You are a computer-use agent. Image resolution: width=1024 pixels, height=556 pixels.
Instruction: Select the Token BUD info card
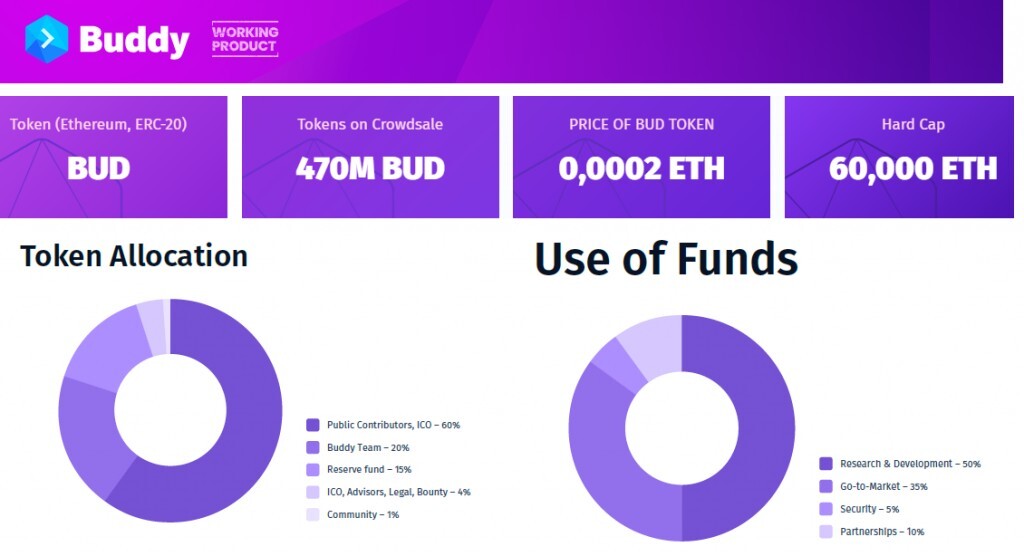113,156
